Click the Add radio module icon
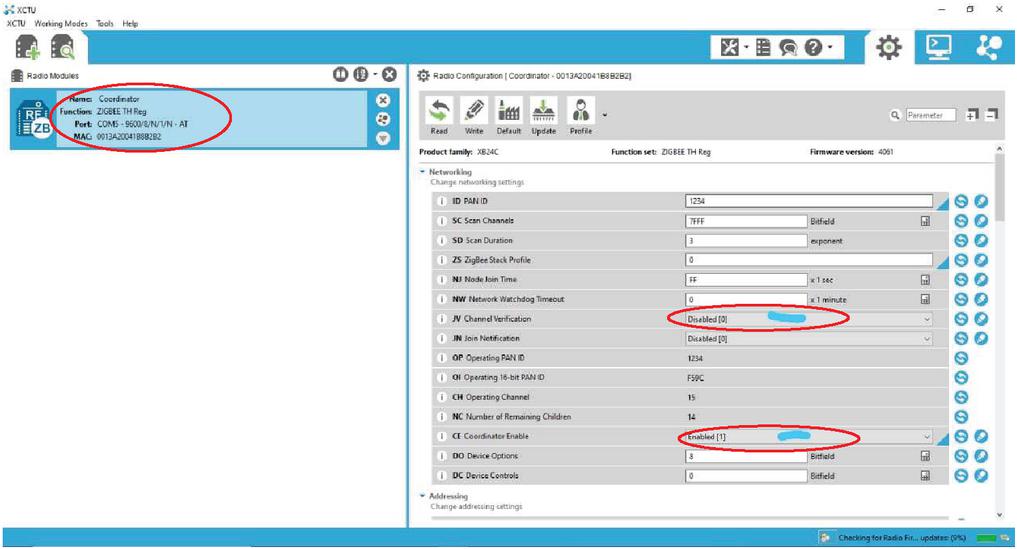1017x549 pixels. 26,47
